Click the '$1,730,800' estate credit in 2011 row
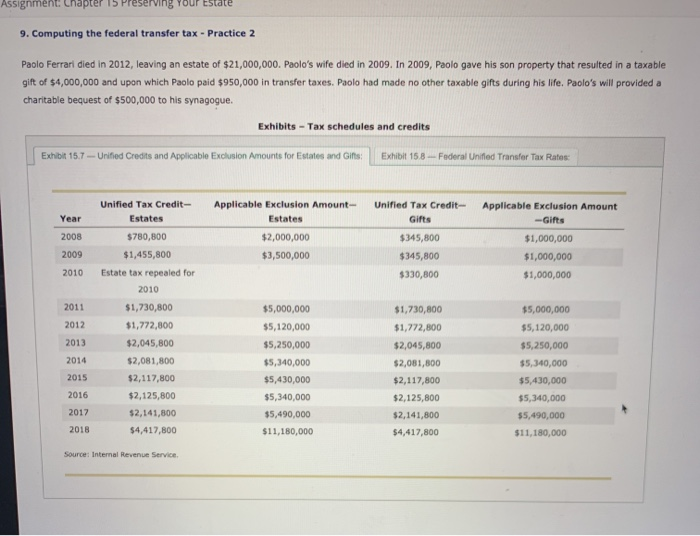This screenshot has width=700, height=536. click(x=149, y=307)
